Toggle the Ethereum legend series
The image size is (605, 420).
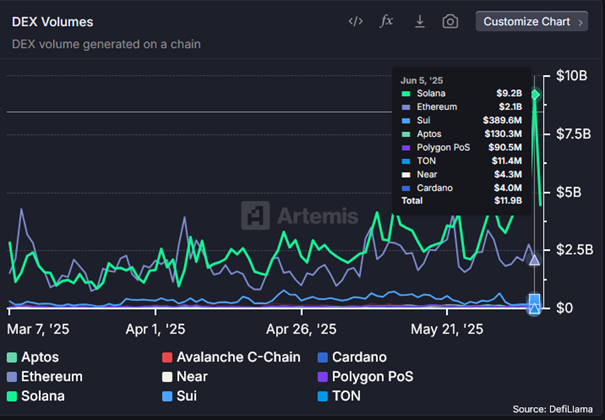coord(45,376)
